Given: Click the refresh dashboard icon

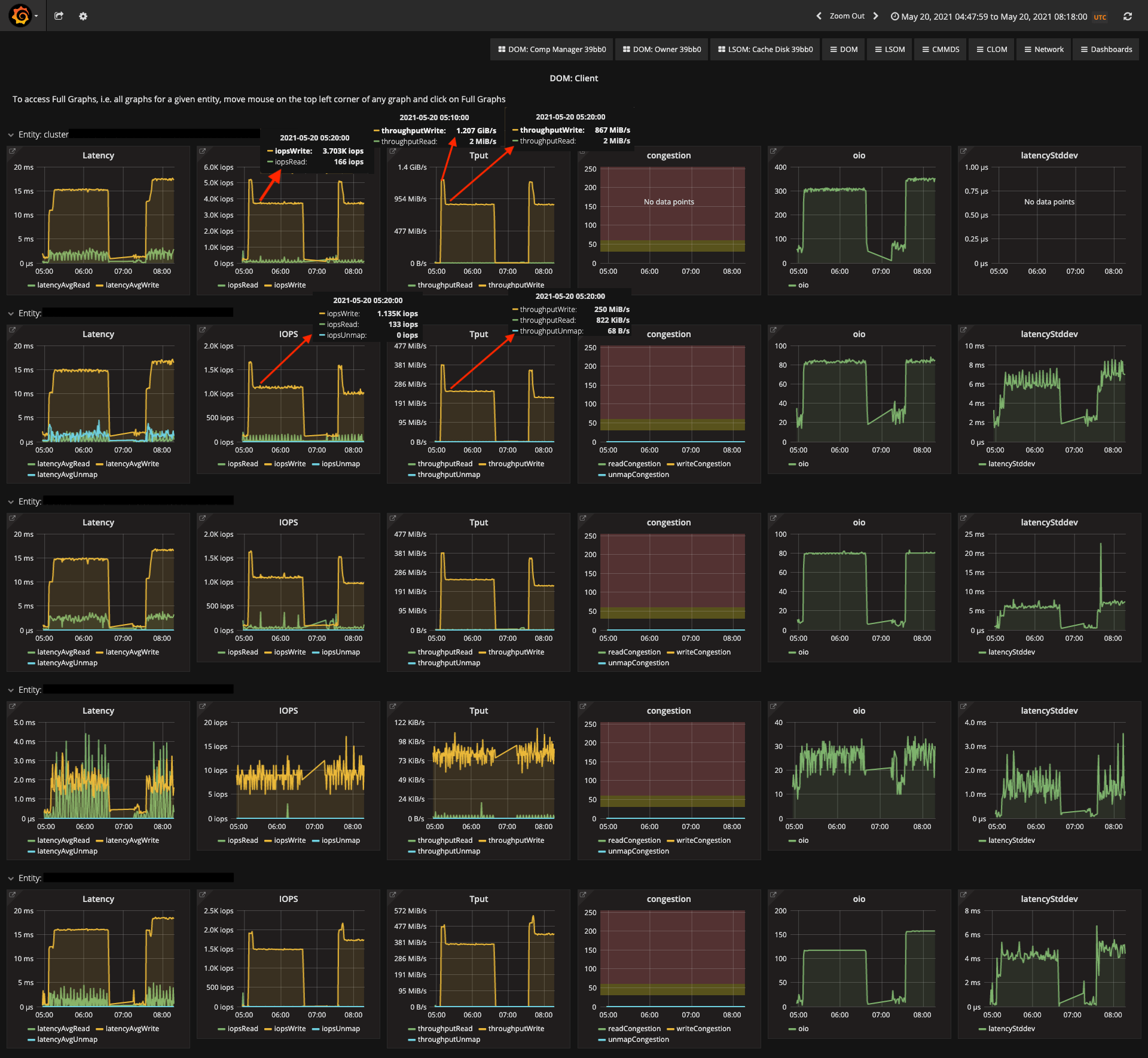Looking at the screenshot, I should point(1128,16).
